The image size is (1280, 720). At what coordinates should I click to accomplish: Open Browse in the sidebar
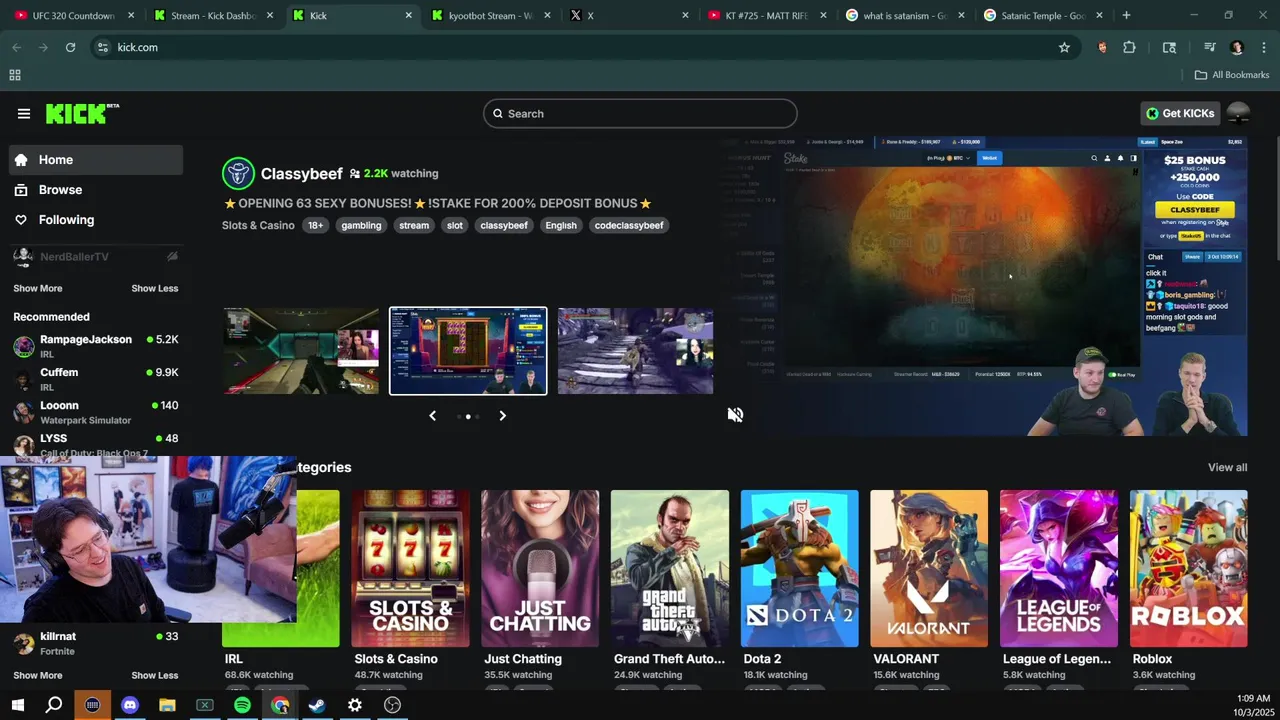tap(96, 190)
